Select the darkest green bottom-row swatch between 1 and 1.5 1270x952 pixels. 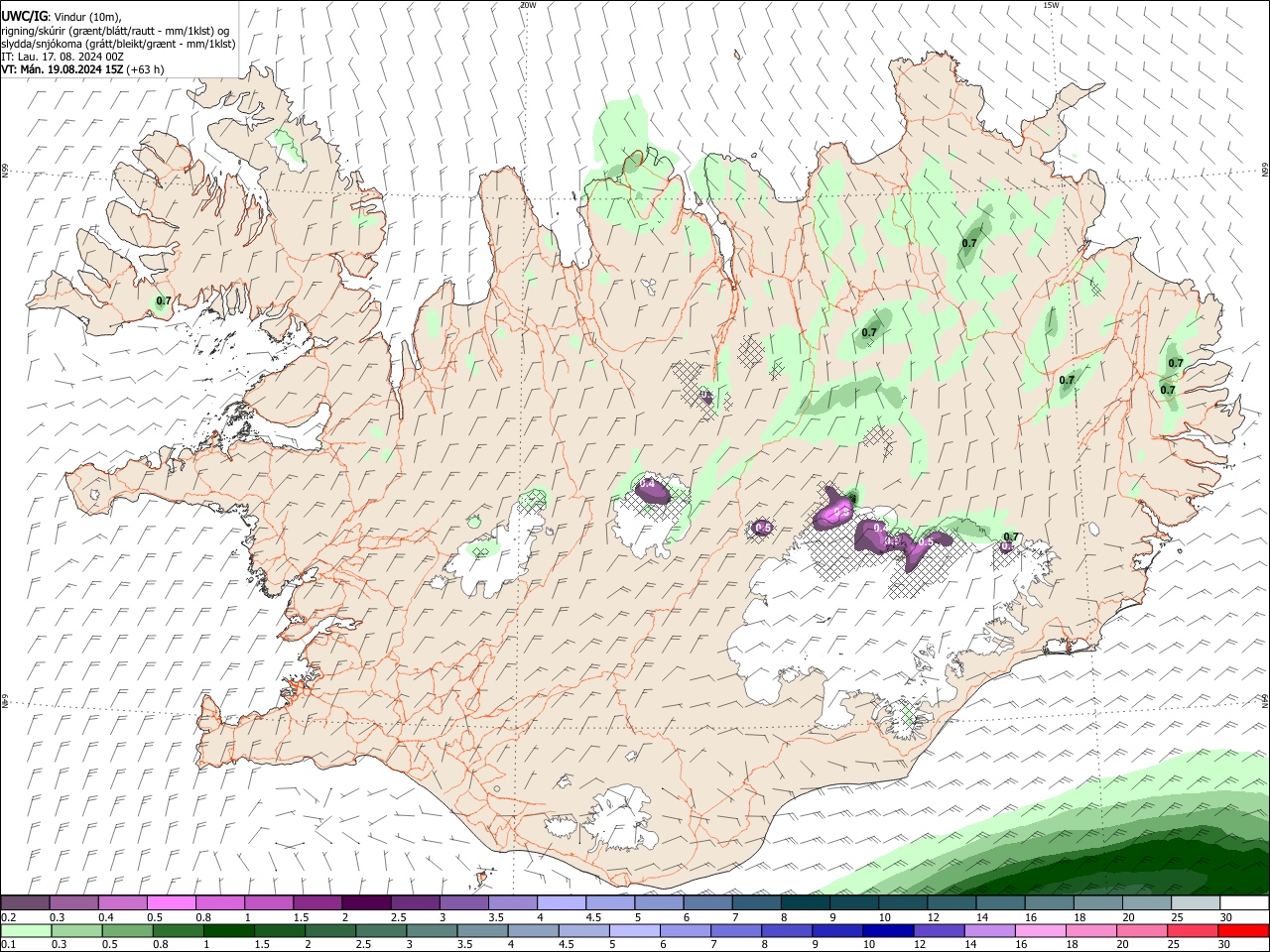[x=229, y=930]
